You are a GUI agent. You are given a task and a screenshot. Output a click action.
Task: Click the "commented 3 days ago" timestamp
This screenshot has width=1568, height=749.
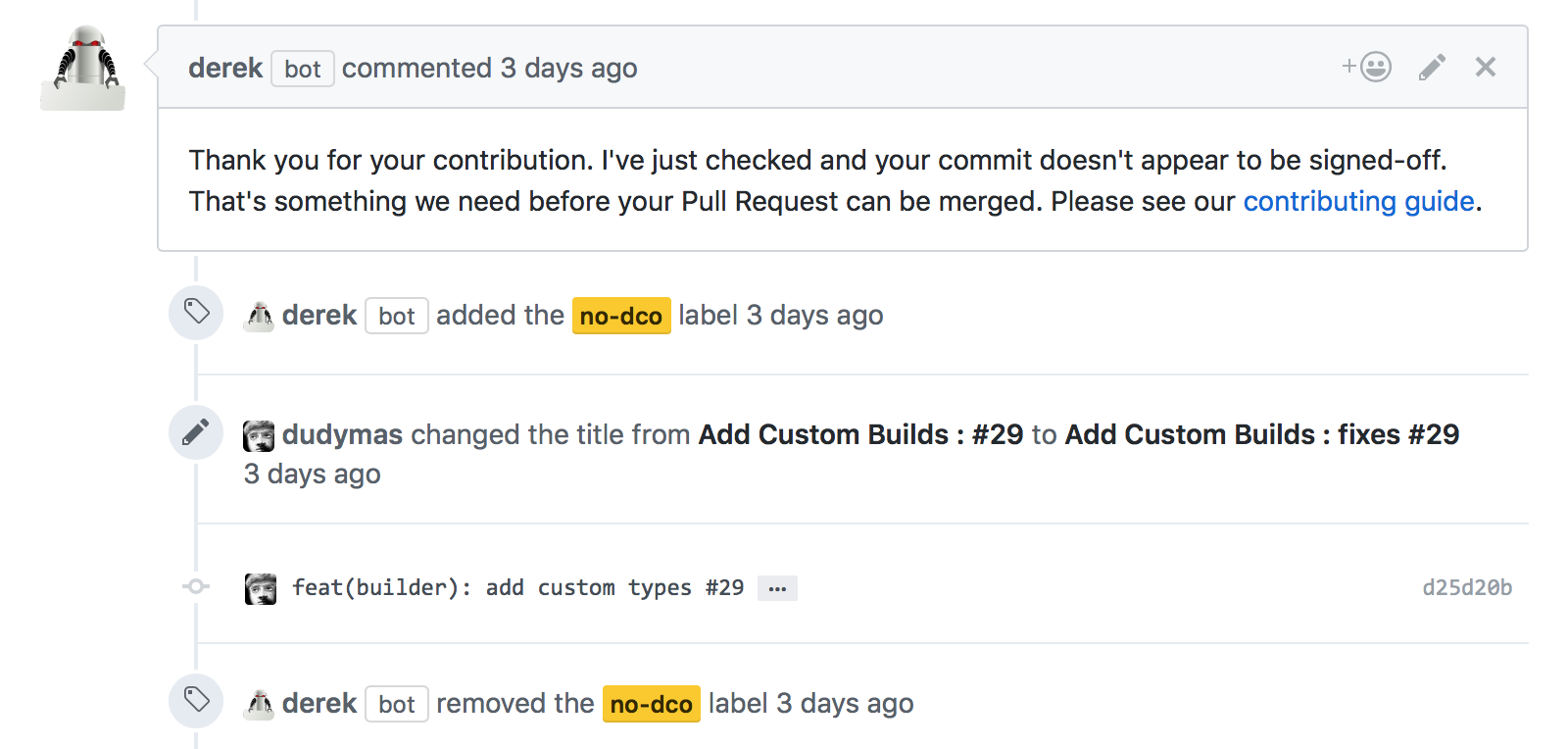568,68
